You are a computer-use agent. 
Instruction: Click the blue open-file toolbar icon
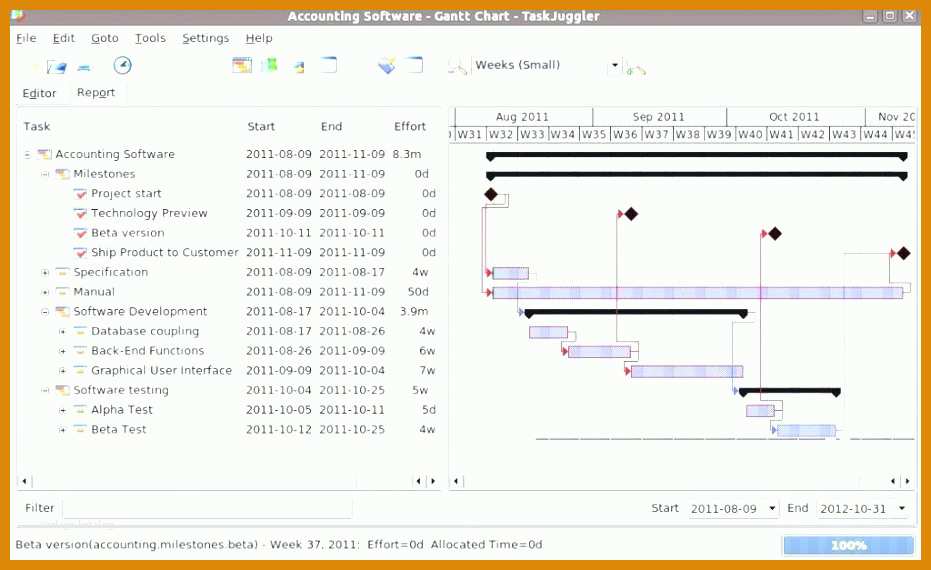click(x=56, y=66)
